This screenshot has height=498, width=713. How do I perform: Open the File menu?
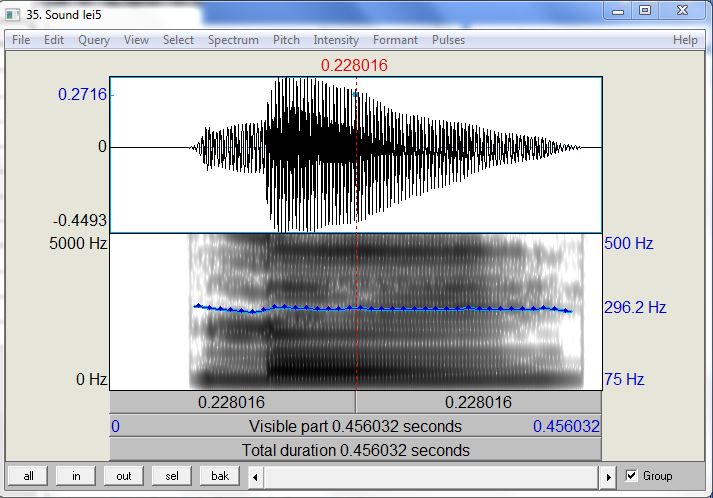tap(21, 40)
